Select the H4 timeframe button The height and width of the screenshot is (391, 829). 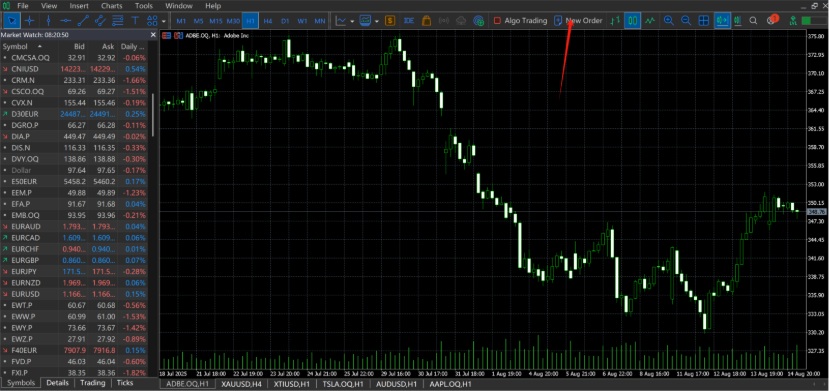(x=268, y=21)
